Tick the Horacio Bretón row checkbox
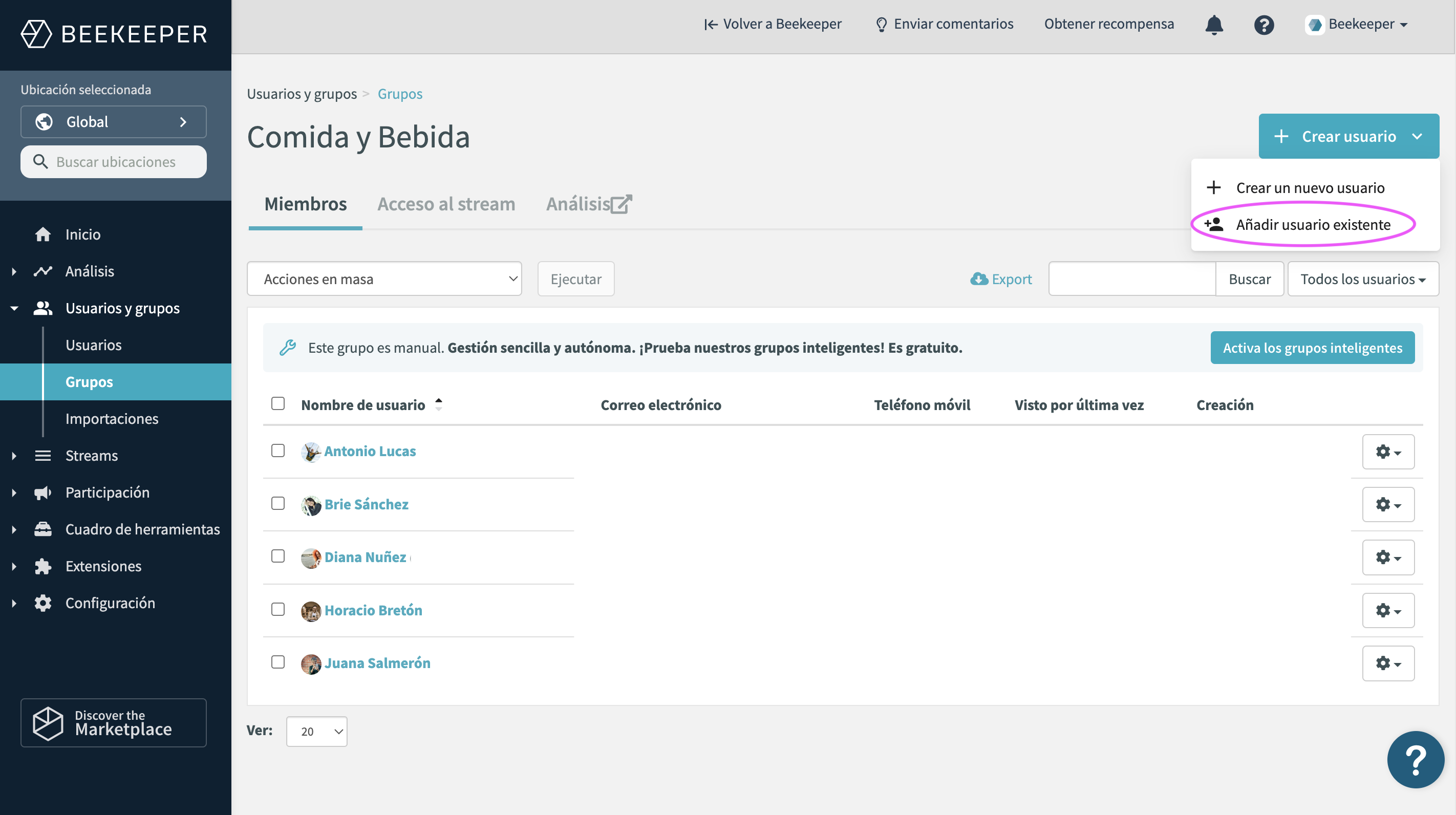 [277, 609]
